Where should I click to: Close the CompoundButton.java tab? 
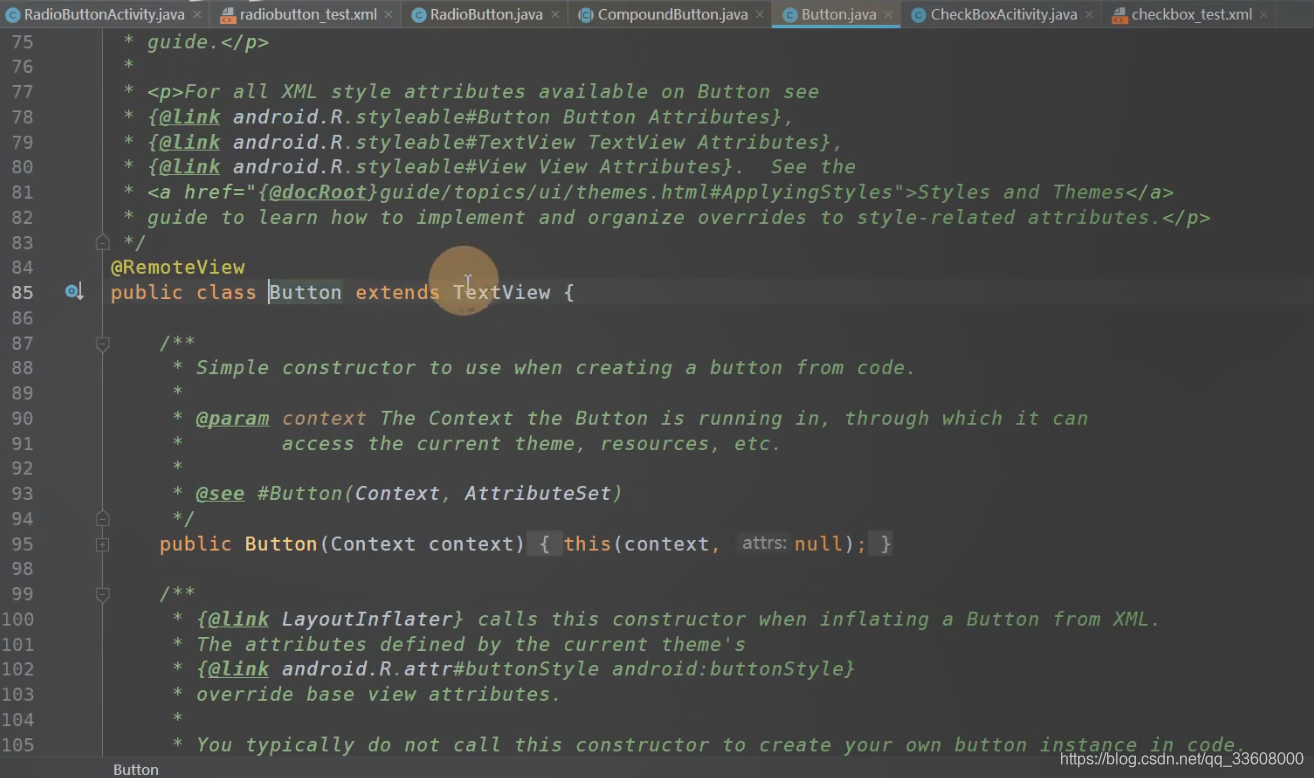tap(759, 15)
